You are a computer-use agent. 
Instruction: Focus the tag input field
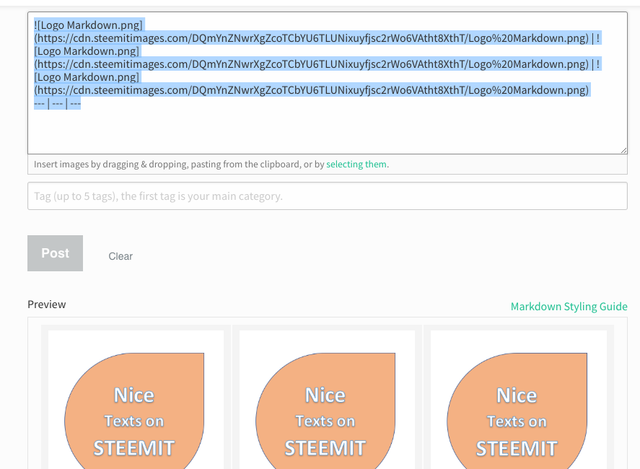click(x=327, y=196)
